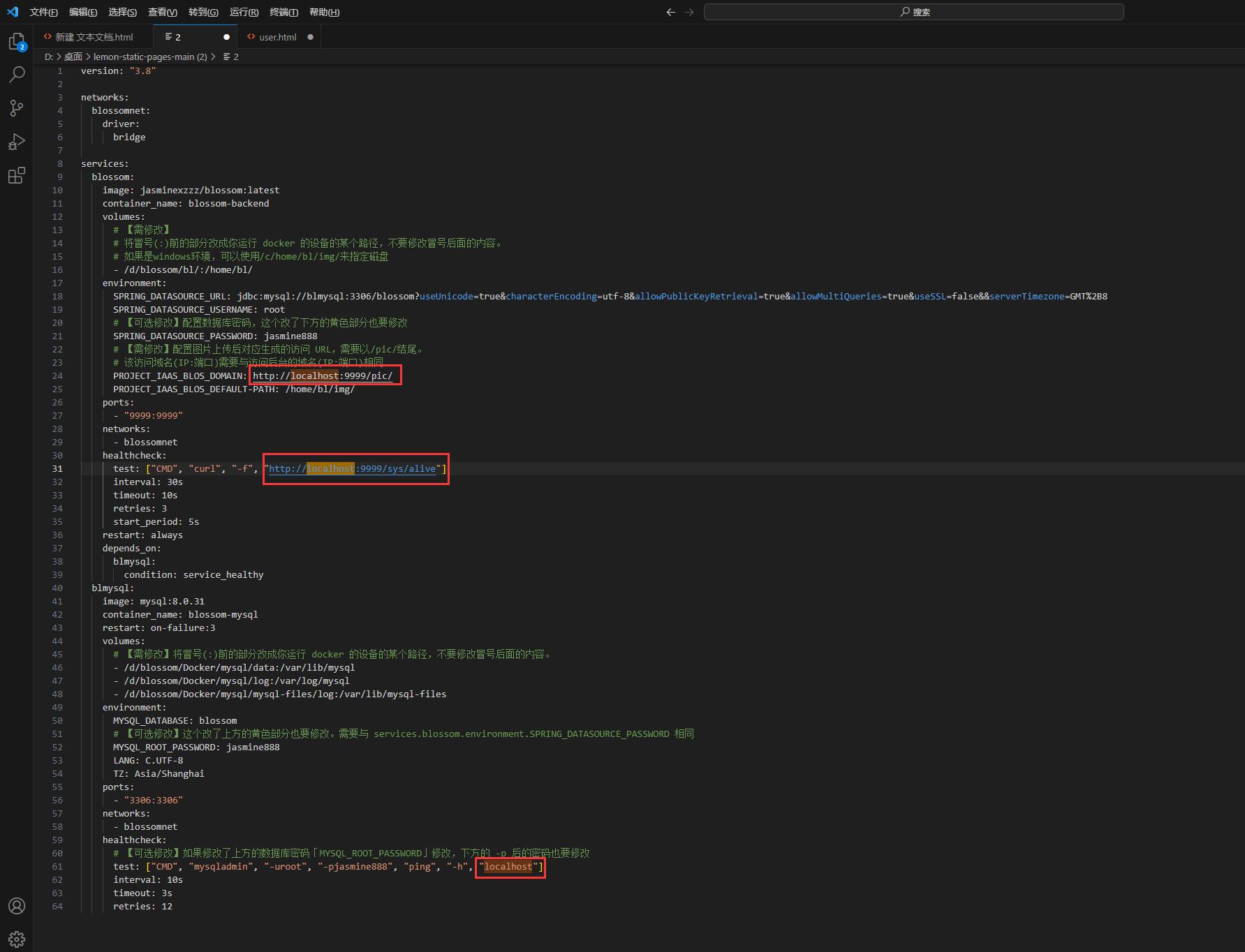Open Run and Debug view icon
The image size is (1245, 952).
17,142
